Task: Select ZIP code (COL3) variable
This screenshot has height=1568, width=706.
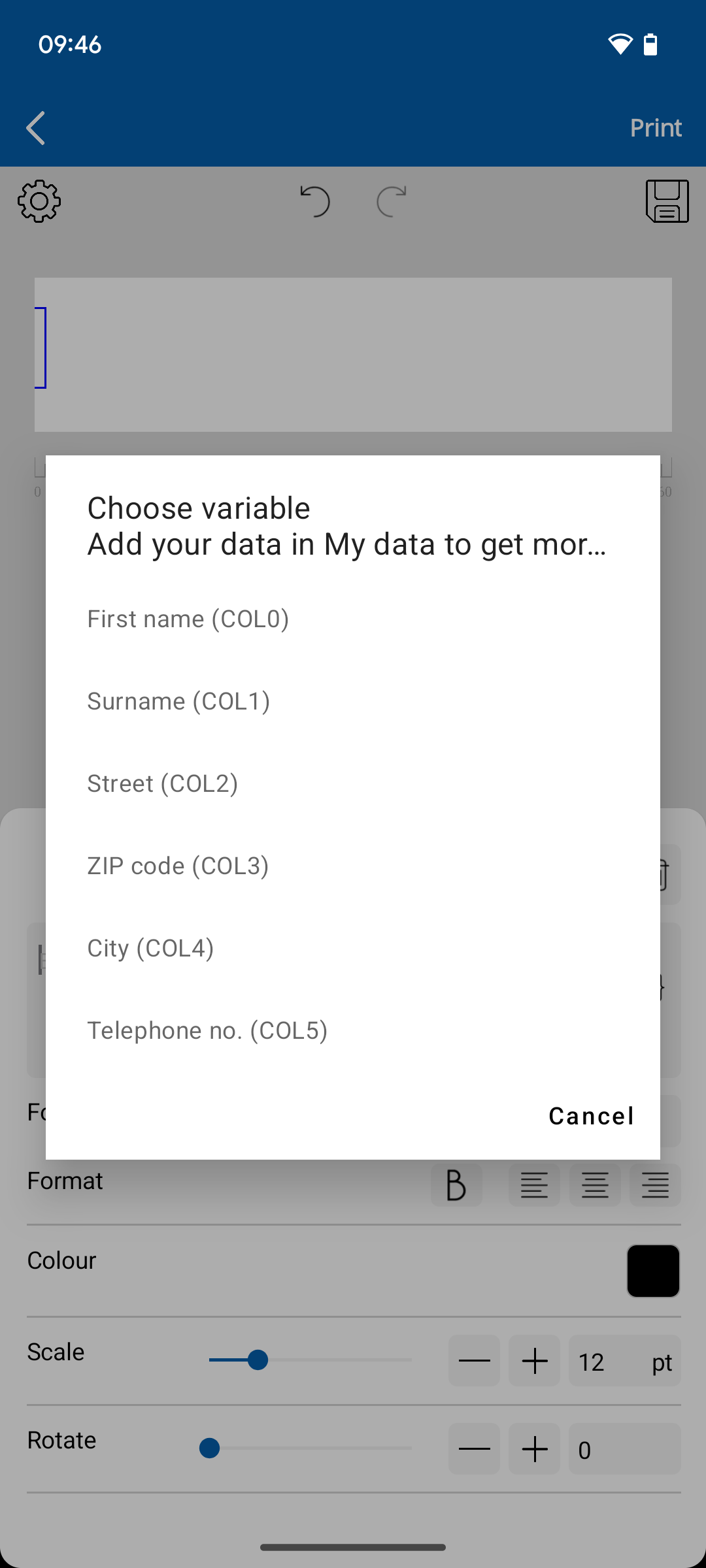Action: click(178, 866)
